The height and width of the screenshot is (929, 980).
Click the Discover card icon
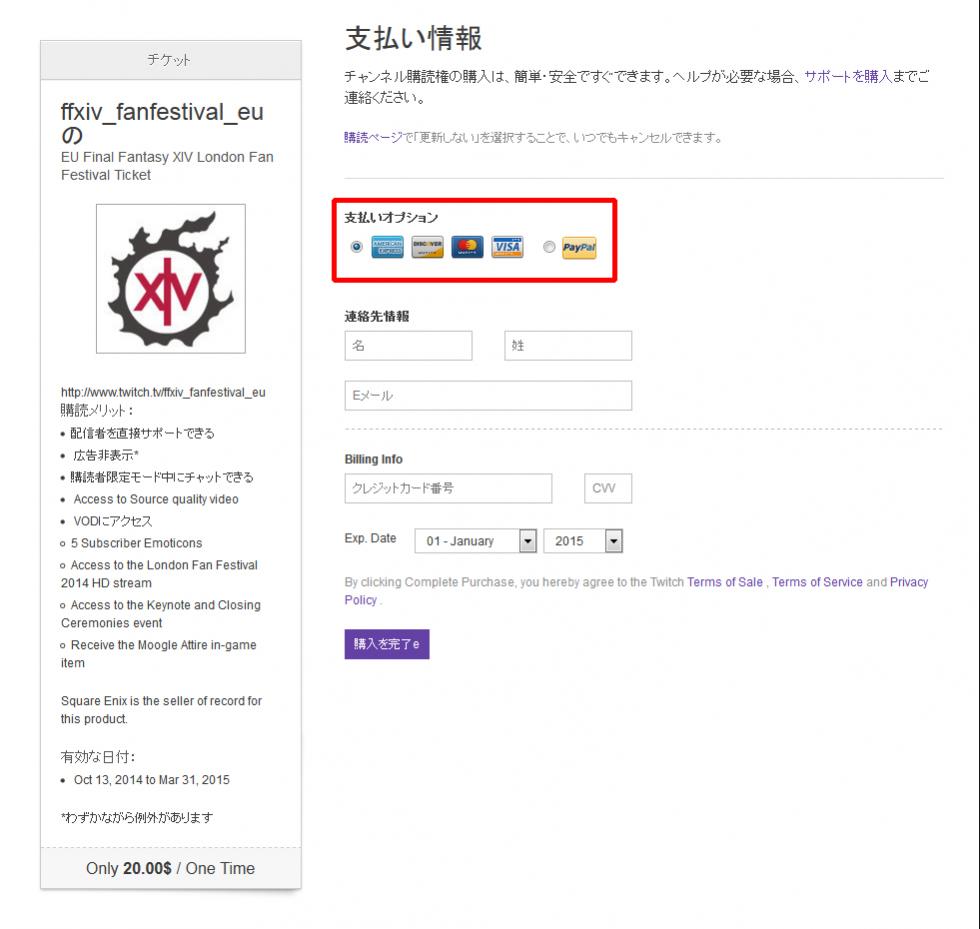point(427,247)
